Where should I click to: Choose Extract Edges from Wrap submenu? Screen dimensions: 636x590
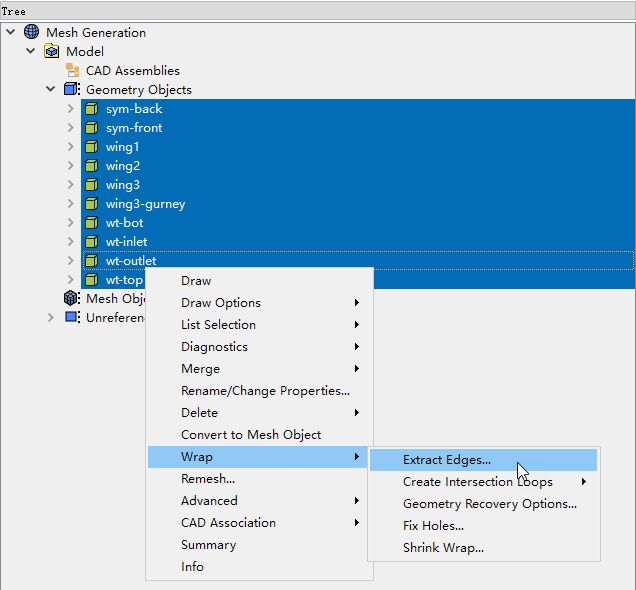pyautogui.click(x=446, y=460)
